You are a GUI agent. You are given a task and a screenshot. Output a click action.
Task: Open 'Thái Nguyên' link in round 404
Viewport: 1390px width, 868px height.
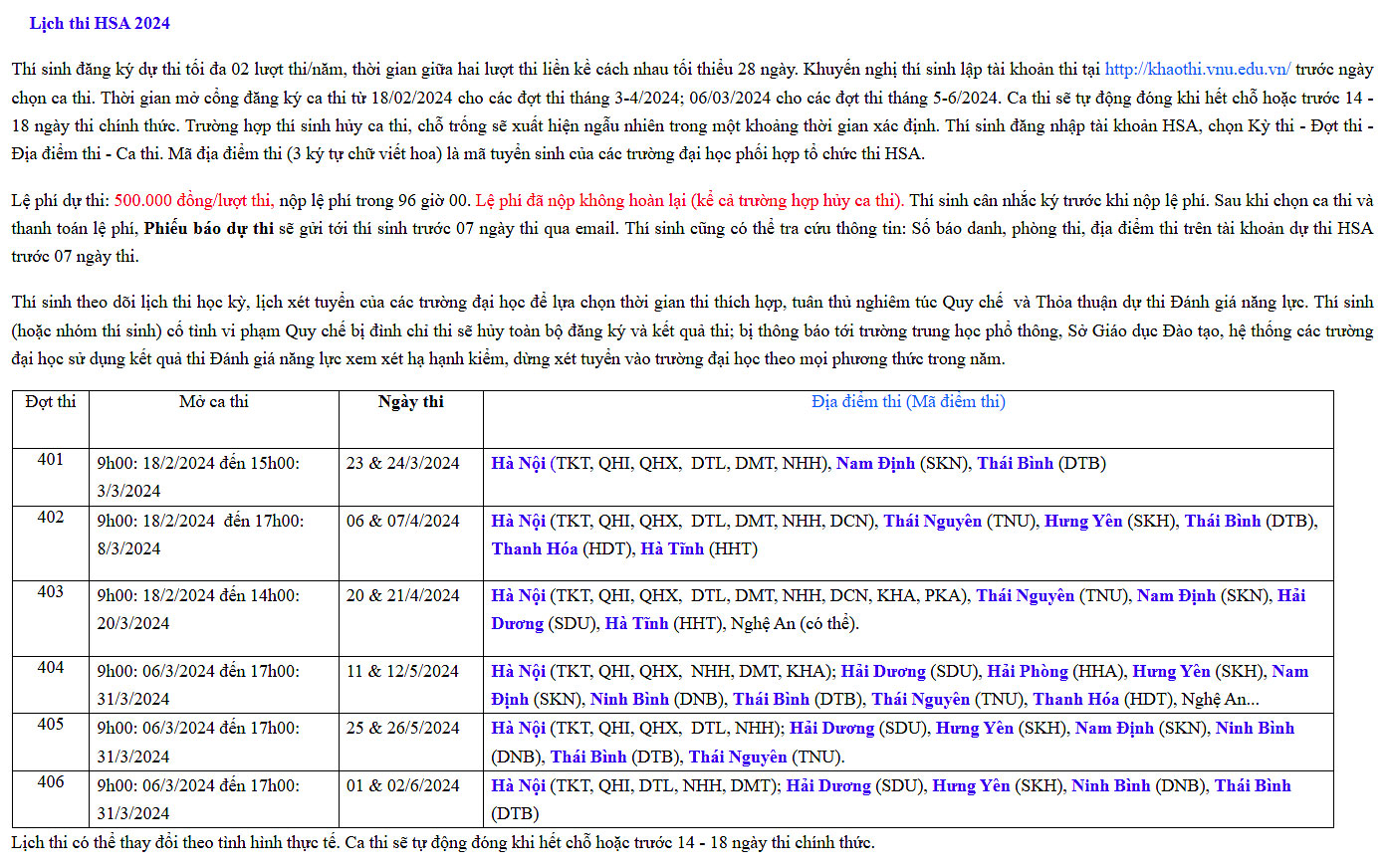click(921, 700)
